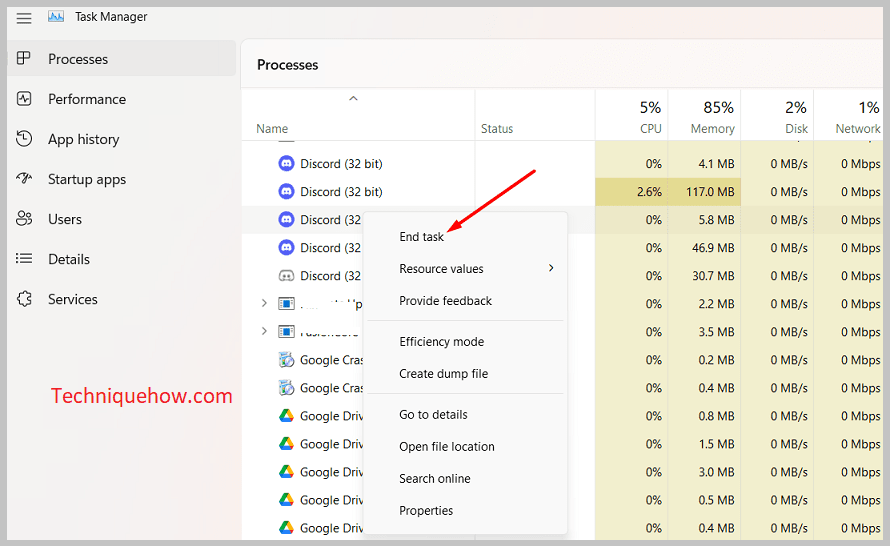Select Provide feedback menu entry

pos(445,301)
